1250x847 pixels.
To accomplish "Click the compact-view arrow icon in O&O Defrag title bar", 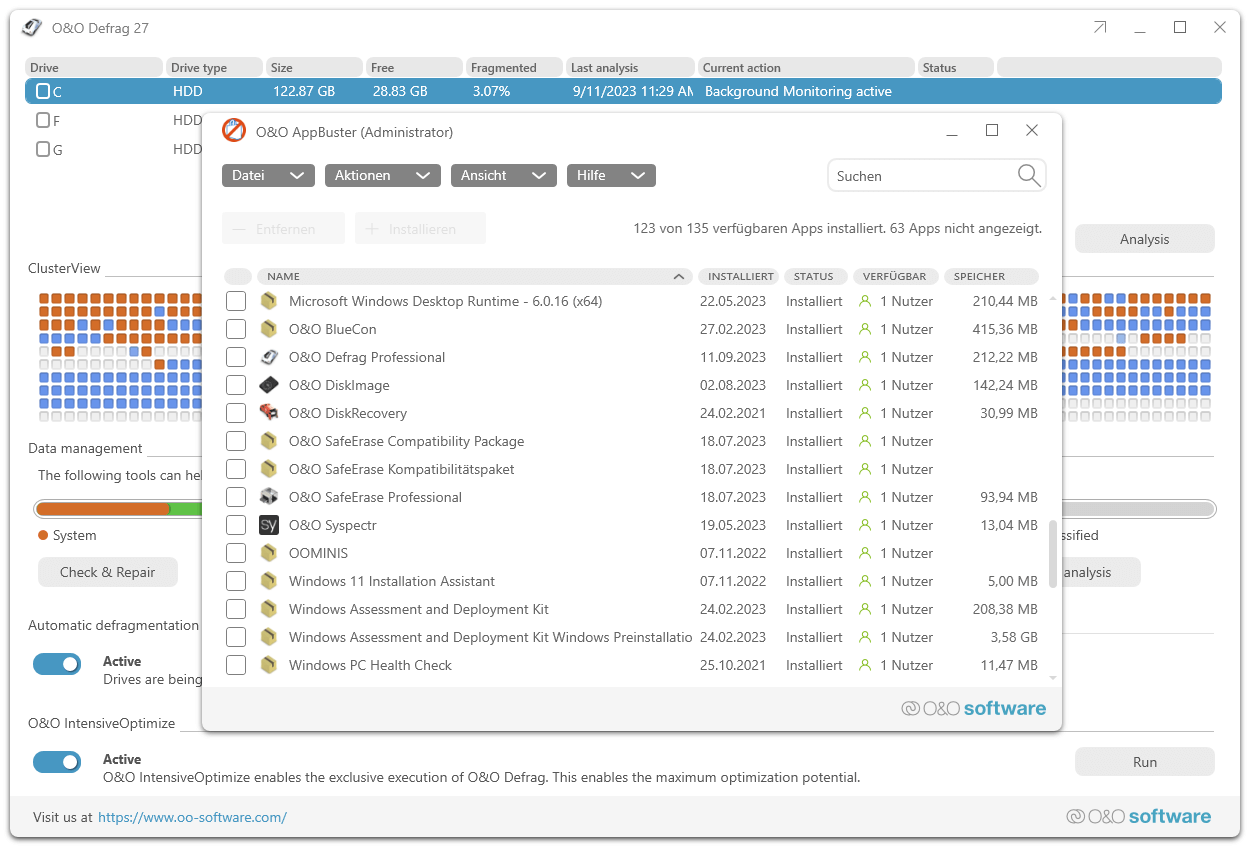I will (1100, 28).
